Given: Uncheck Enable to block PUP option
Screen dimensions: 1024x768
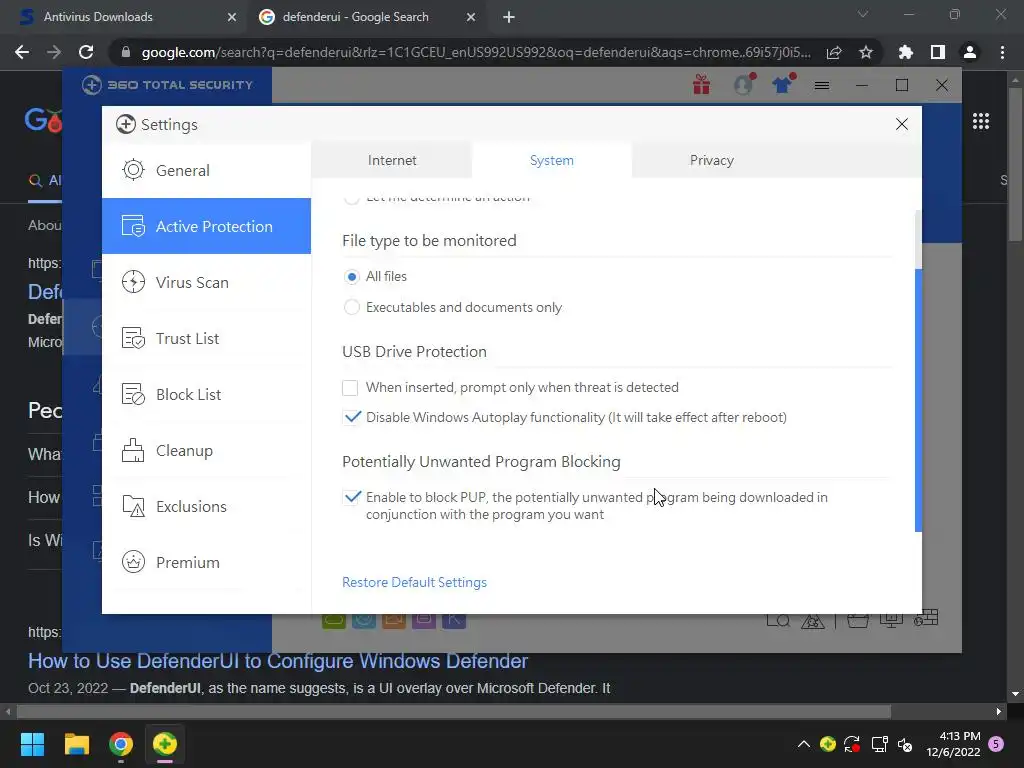Looking at the screenshot, I should 352,498.
